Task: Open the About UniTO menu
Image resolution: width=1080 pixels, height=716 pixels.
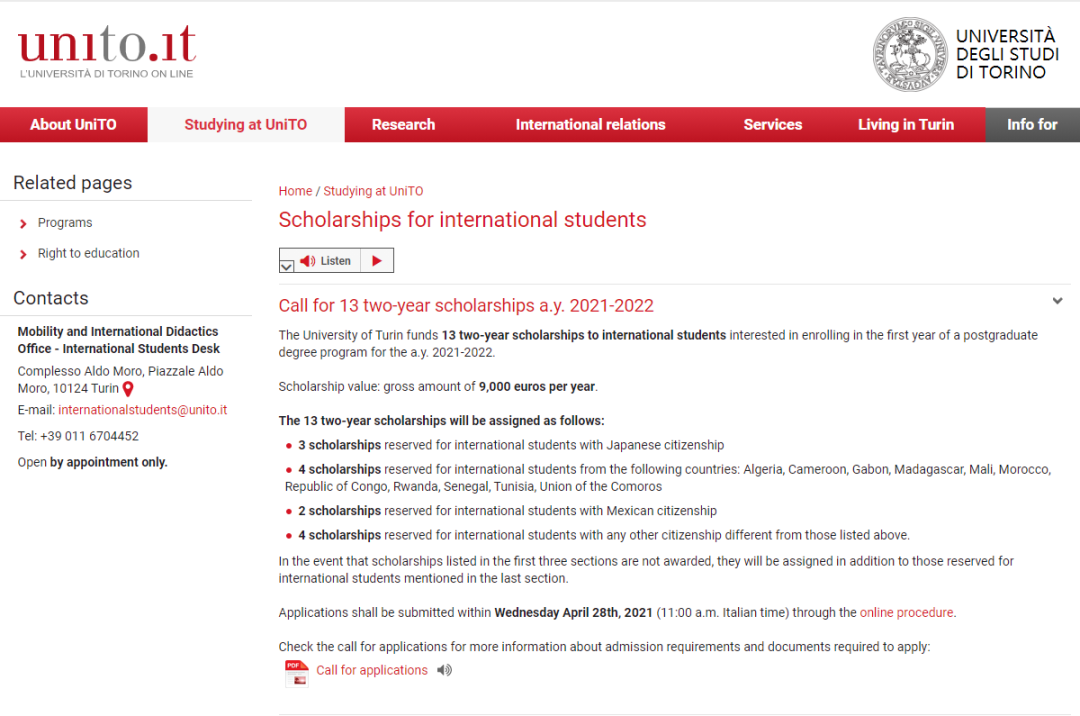Action: pyautogui.click(x=74, y=125)
